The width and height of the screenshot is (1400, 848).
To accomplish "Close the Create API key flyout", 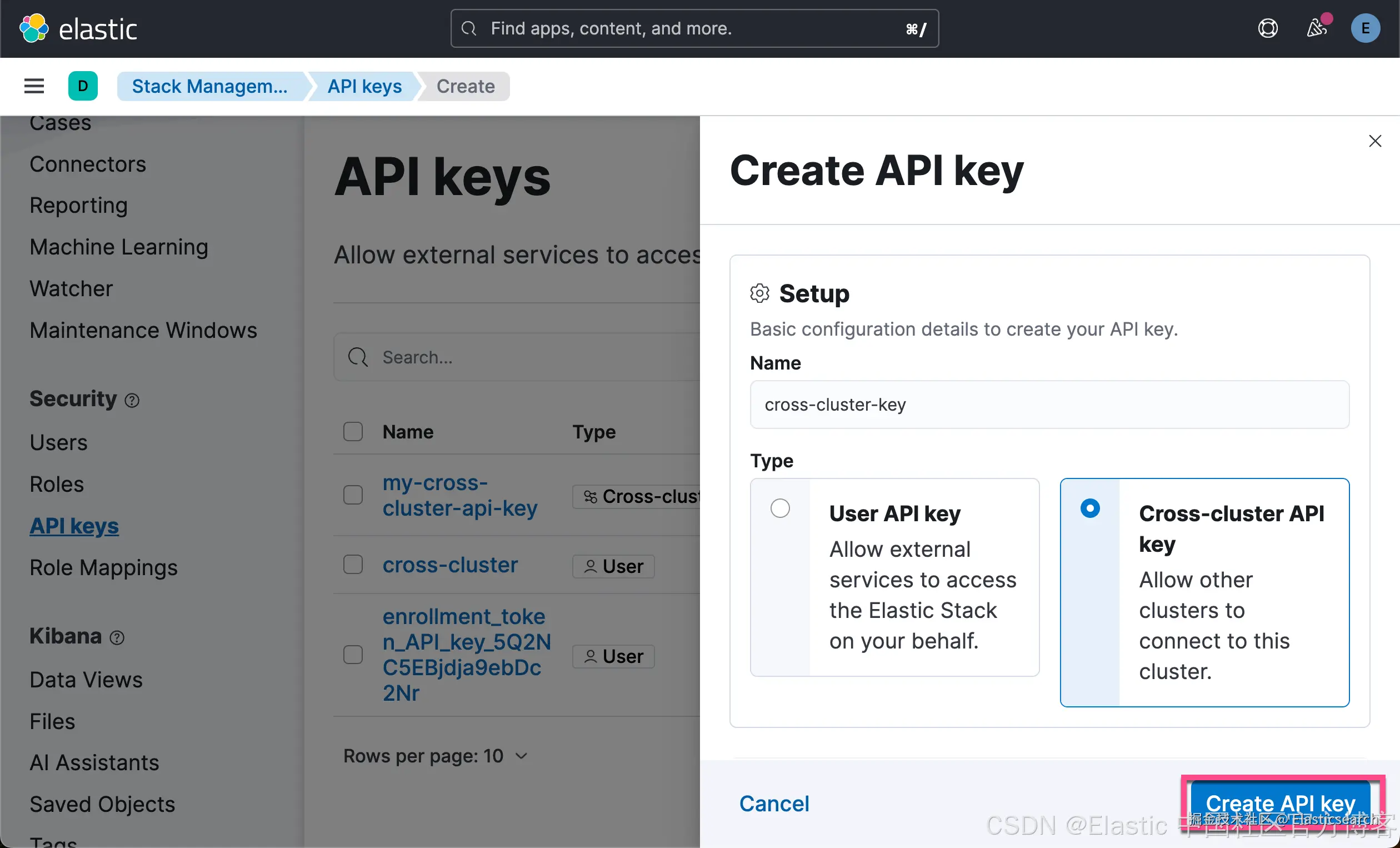I will (1374, 141).
